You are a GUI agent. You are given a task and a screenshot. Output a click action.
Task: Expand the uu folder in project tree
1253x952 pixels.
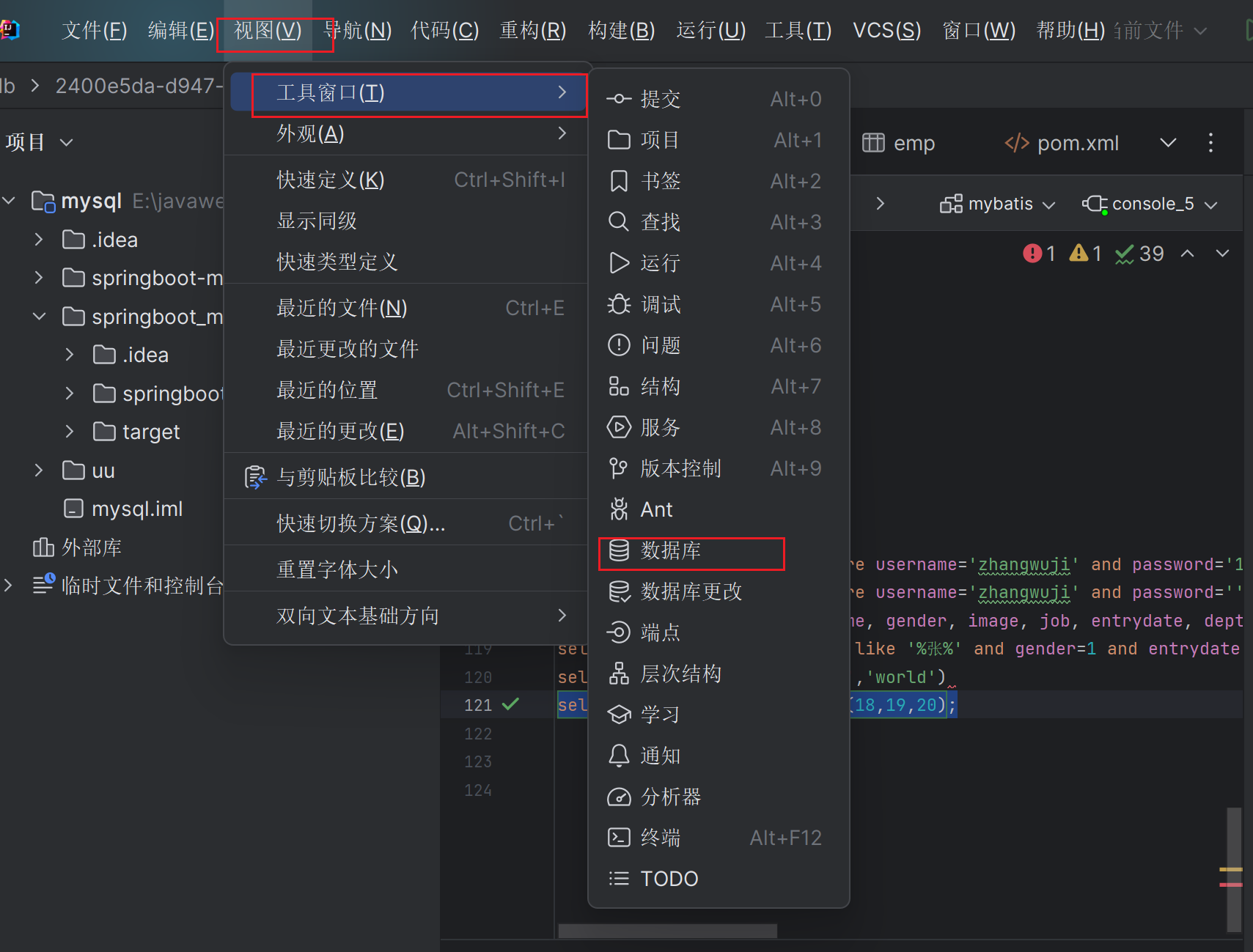click(39, 470)
